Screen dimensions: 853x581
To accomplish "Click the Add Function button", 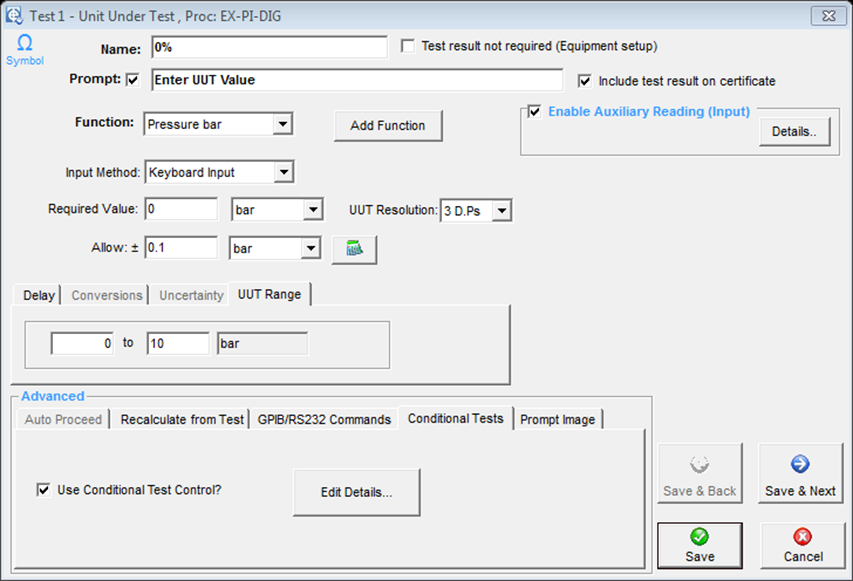I will coord(388,126).
